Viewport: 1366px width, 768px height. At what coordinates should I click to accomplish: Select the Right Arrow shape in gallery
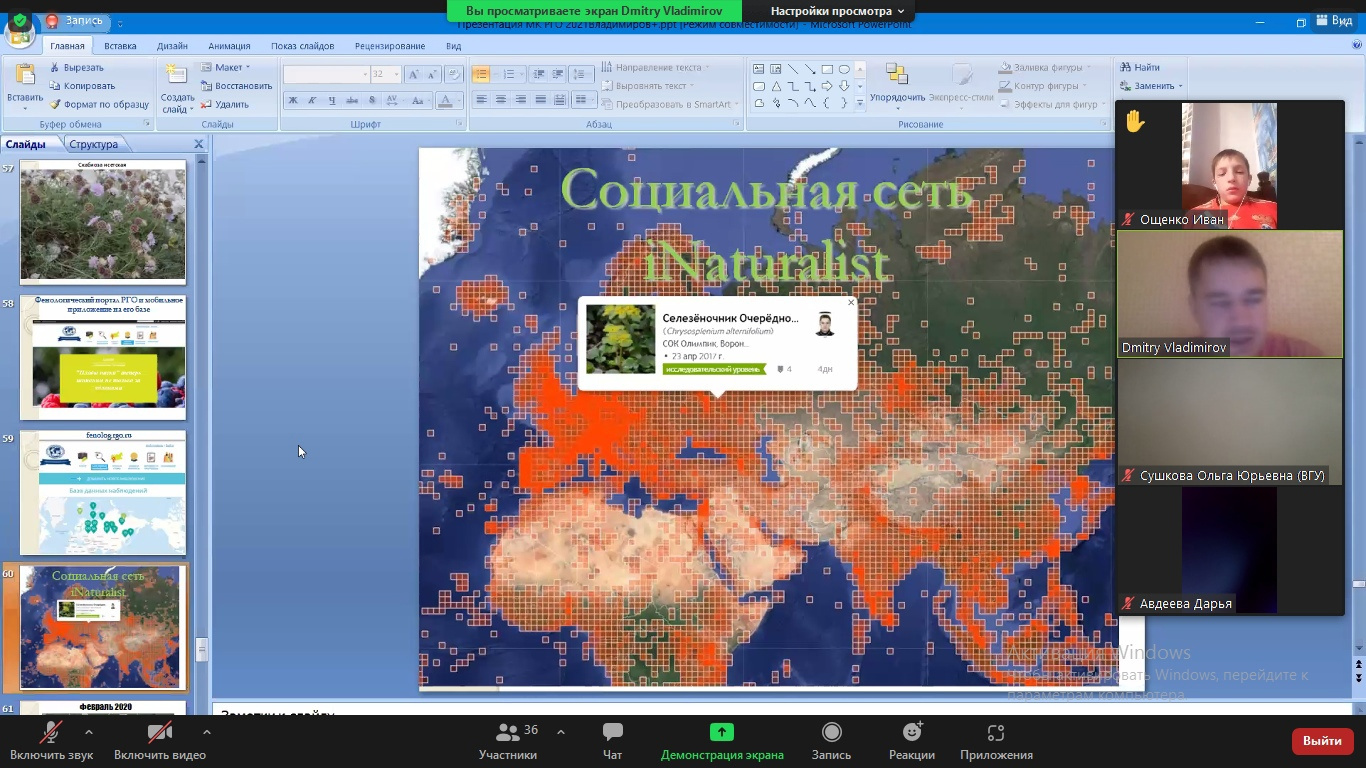[x=827, y=86]
